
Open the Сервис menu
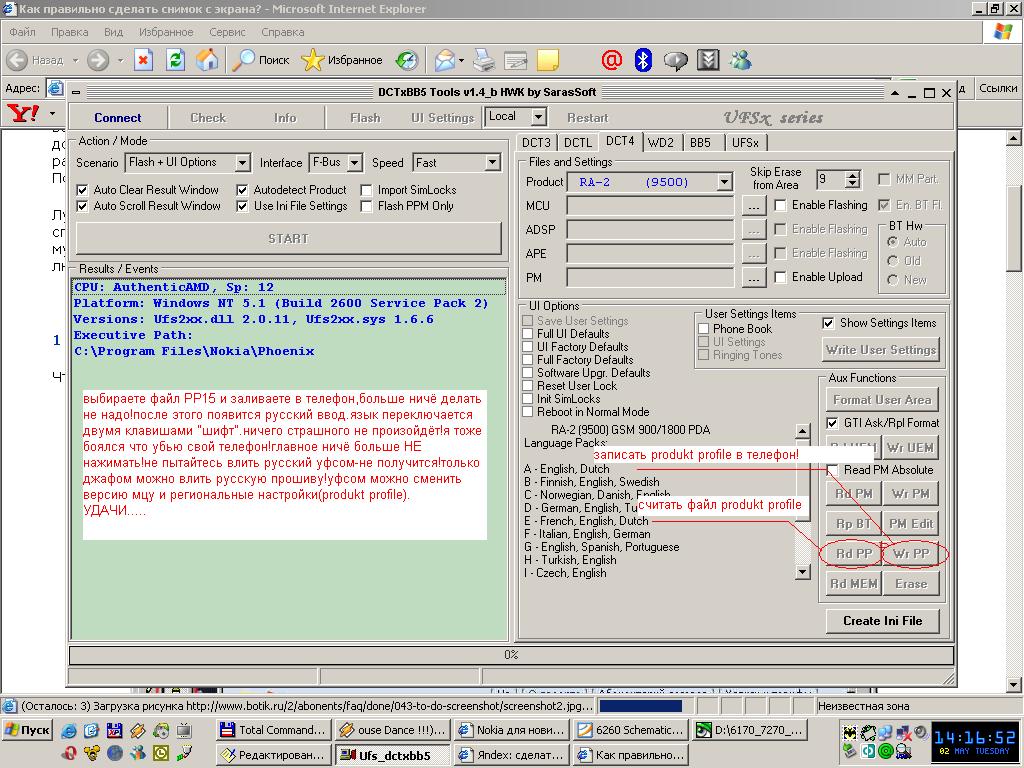point(227,32)
